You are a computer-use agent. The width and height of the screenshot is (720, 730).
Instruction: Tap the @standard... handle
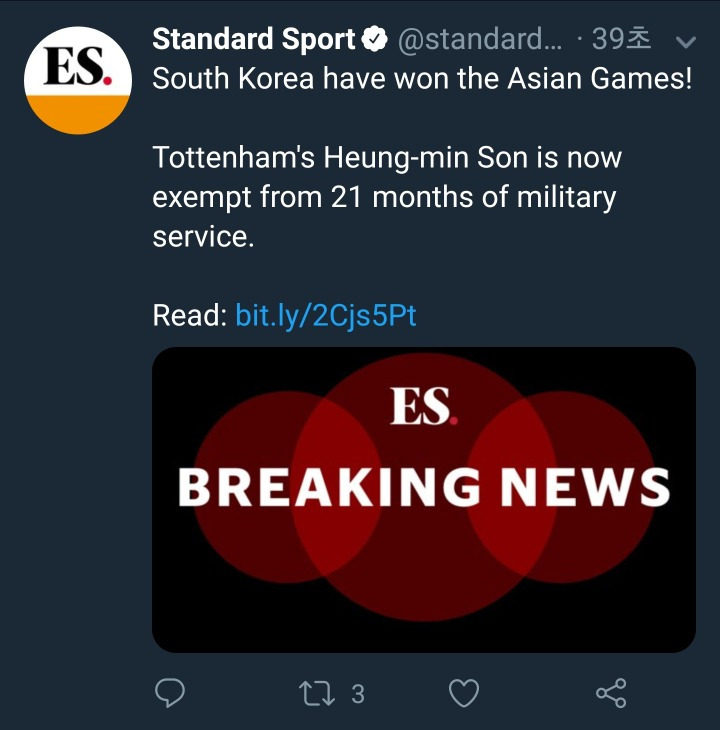point(480,40)
